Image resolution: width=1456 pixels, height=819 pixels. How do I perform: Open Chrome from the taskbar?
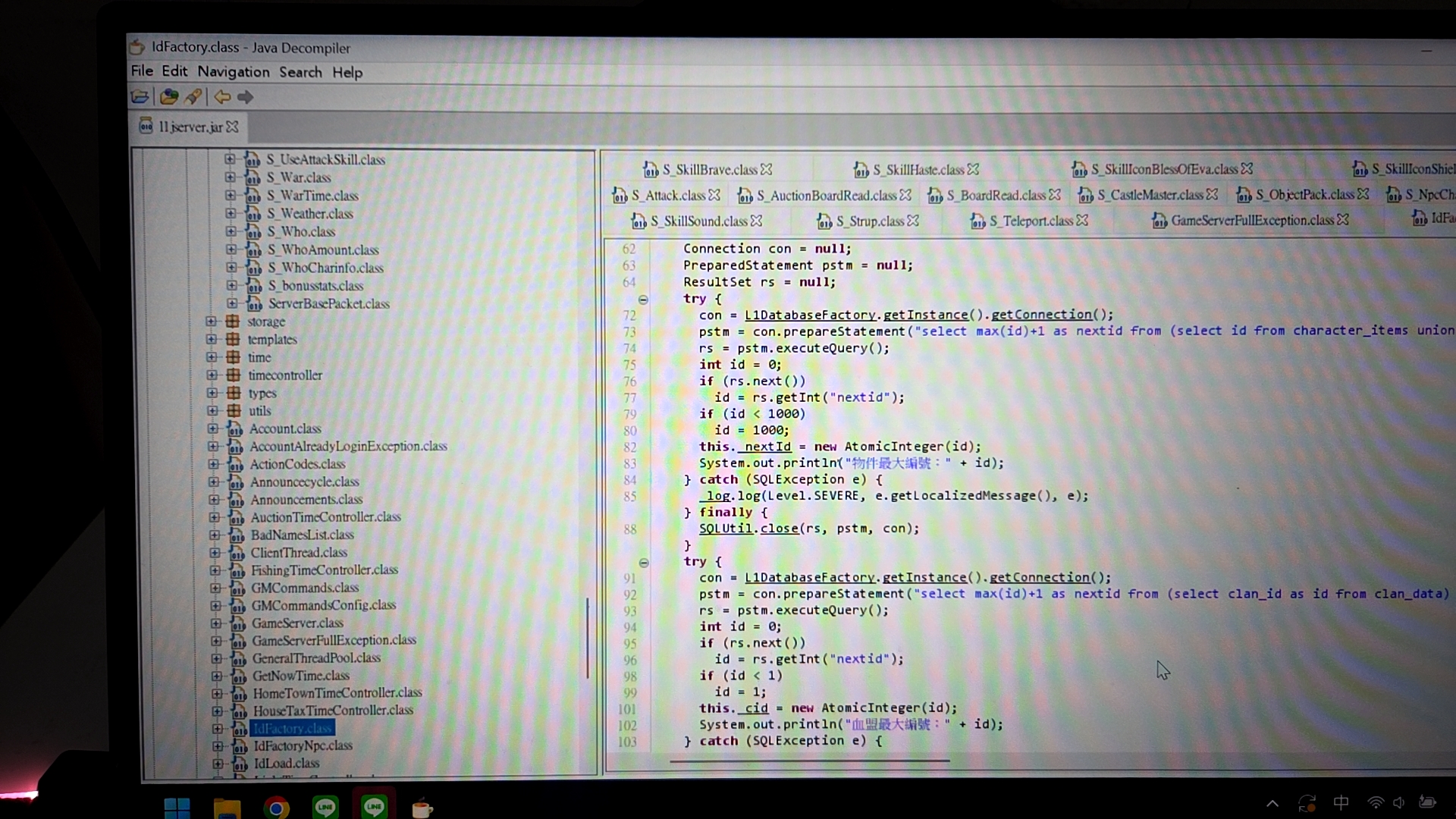click(x=276, y=808)
